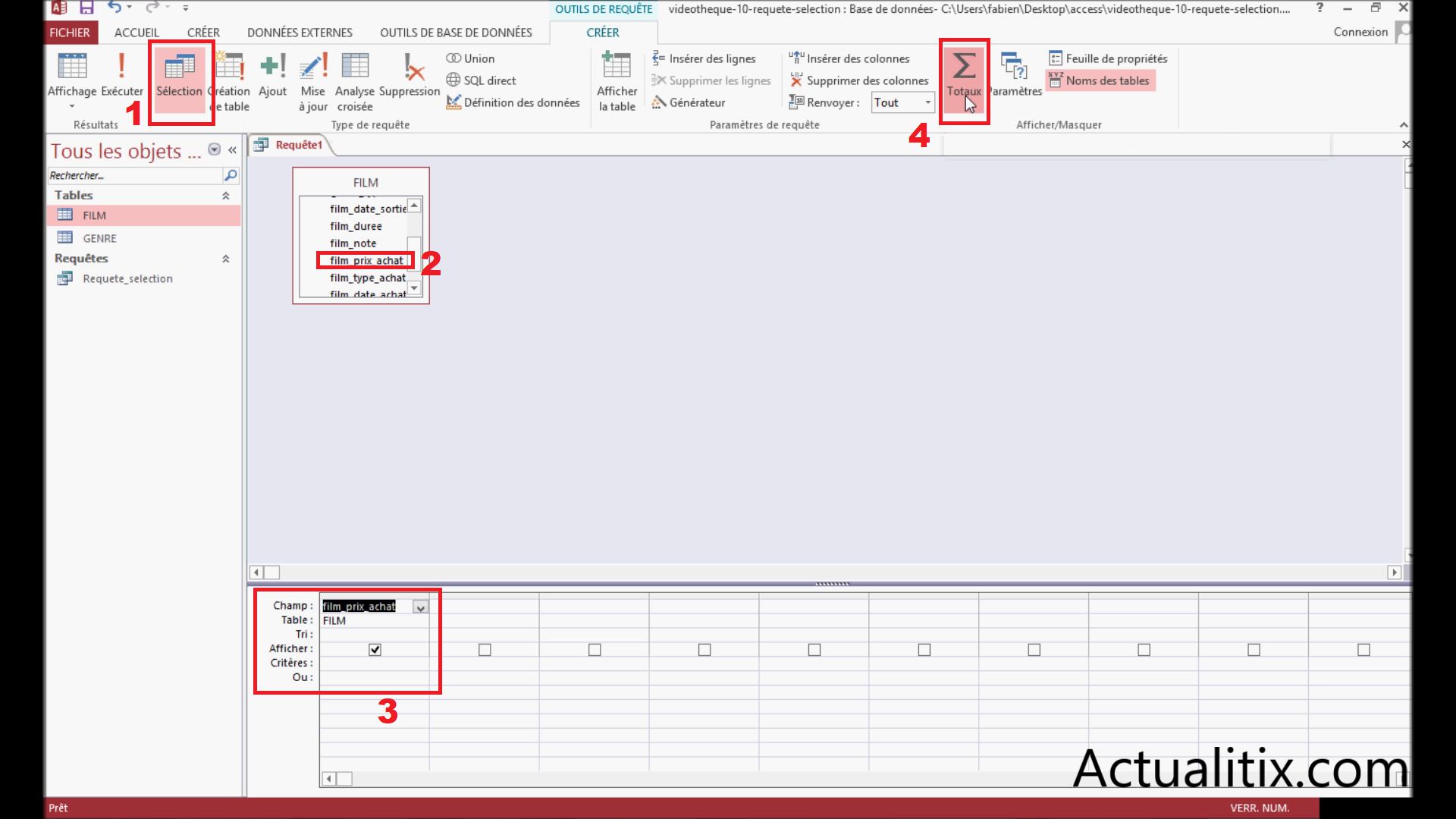Click the Connexion sign-in link
This screenshot has width=1456, height=819.
pos(1360,32)
